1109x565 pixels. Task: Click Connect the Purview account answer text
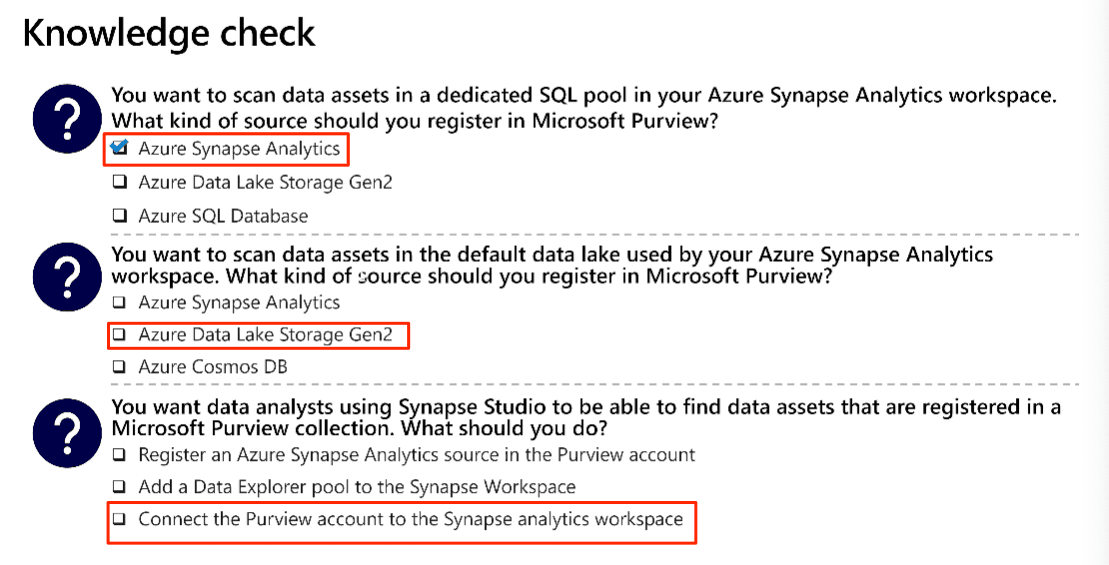pos(411,520)
